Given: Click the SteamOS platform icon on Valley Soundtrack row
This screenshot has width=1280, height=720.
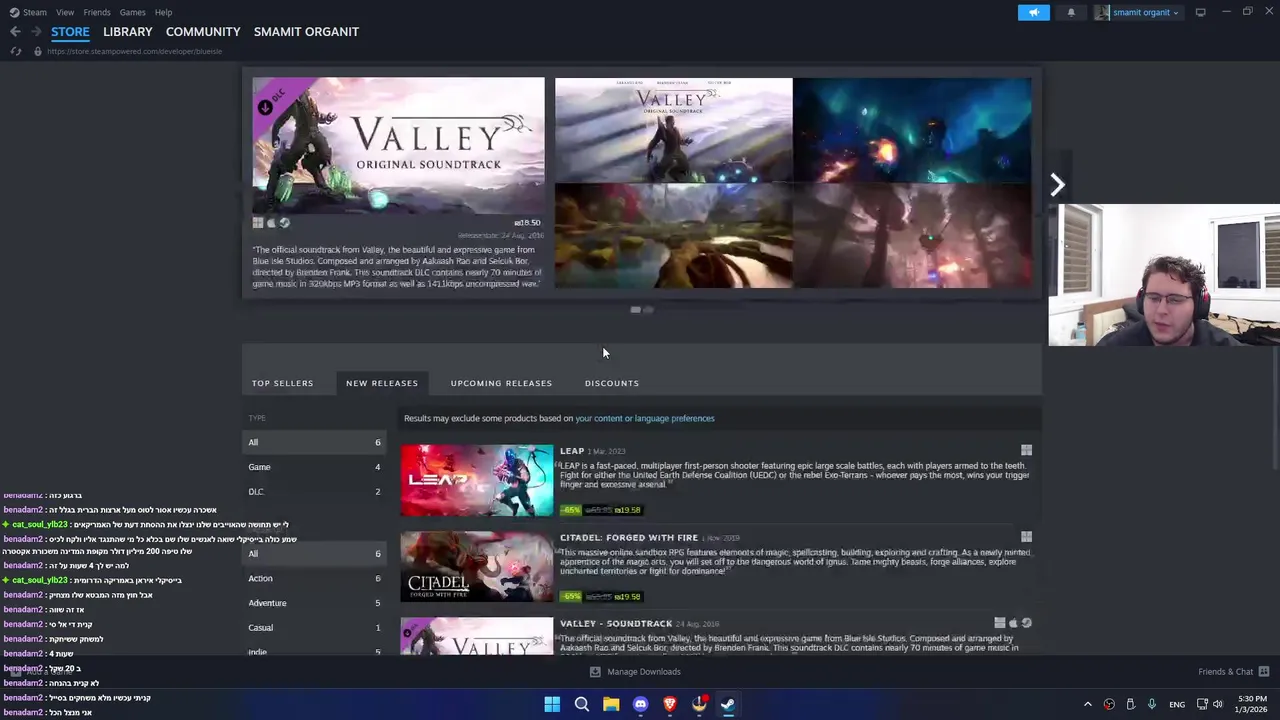Looking at the screenshot, I should 1026,623.
